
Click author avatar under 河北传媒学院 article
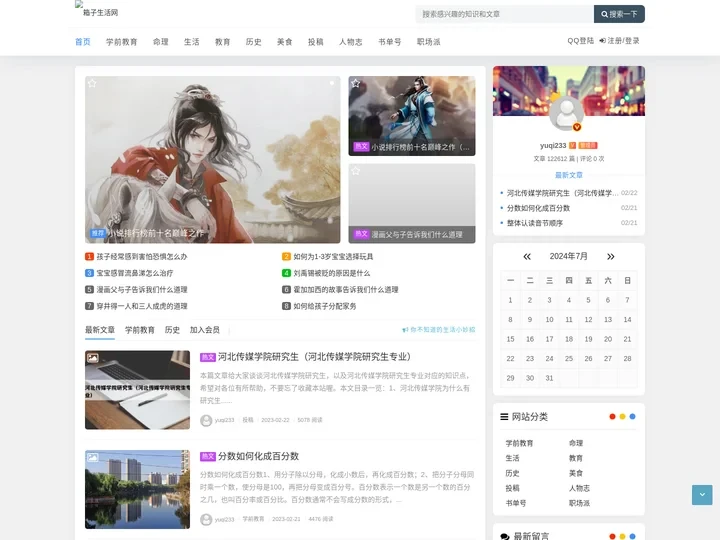click(206, 420)
